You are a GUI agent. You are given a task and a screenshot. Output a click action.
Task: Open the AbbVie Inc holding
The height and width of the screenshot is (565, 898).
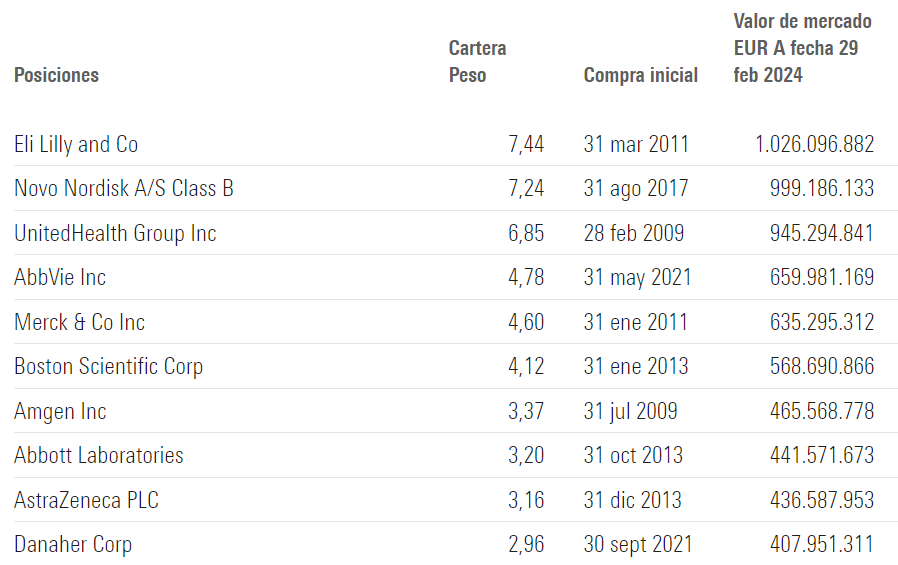[x=60, y=277]
